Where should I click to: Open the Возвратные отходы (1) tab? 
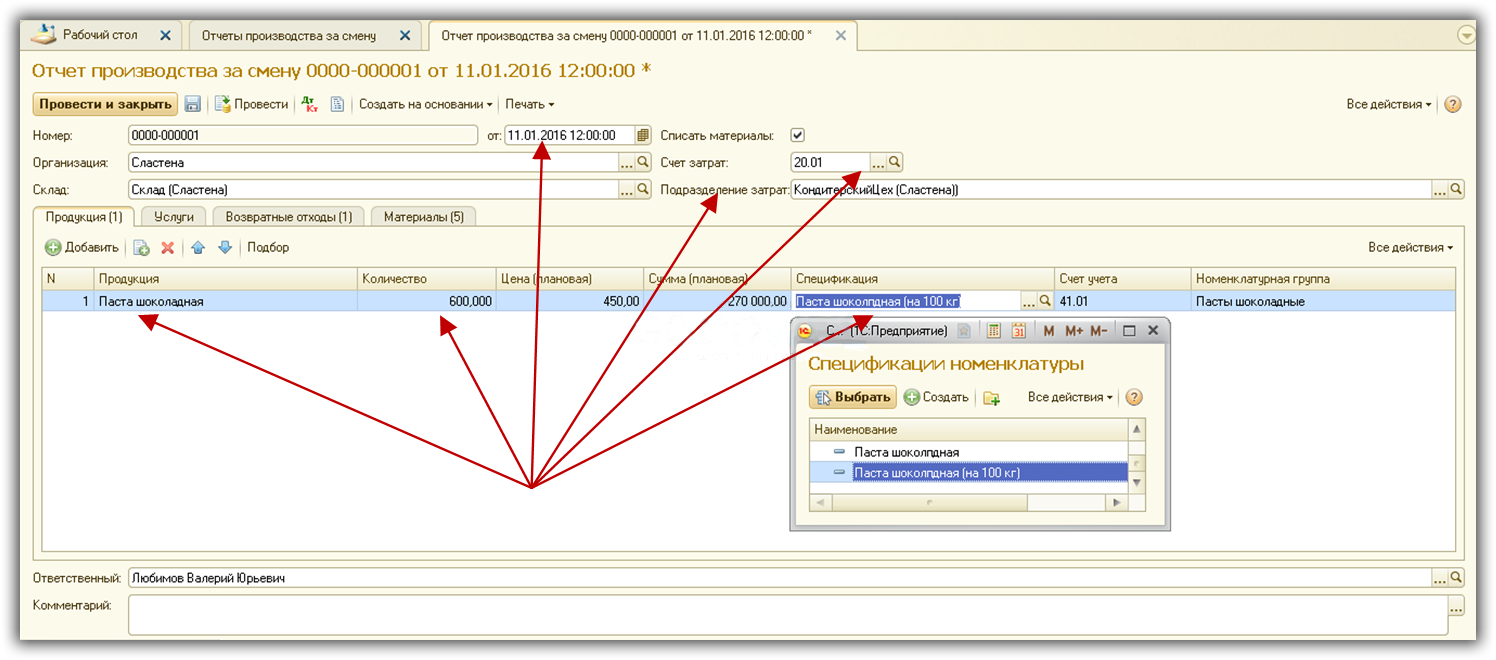click(288, 216)
